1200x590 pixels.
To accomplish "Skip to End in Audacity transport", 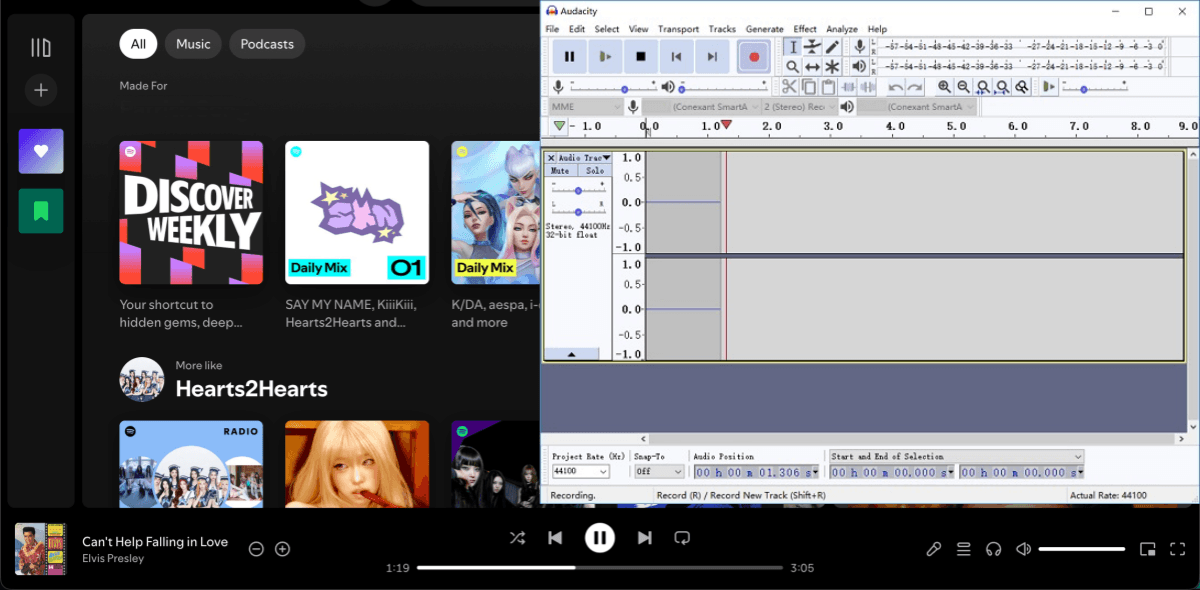I will point(712,57).
